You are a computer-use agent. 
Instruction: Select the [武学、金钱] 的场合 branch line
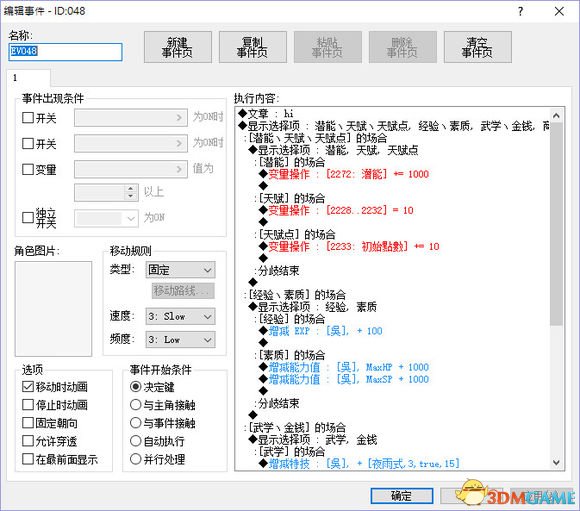[295, 428]
